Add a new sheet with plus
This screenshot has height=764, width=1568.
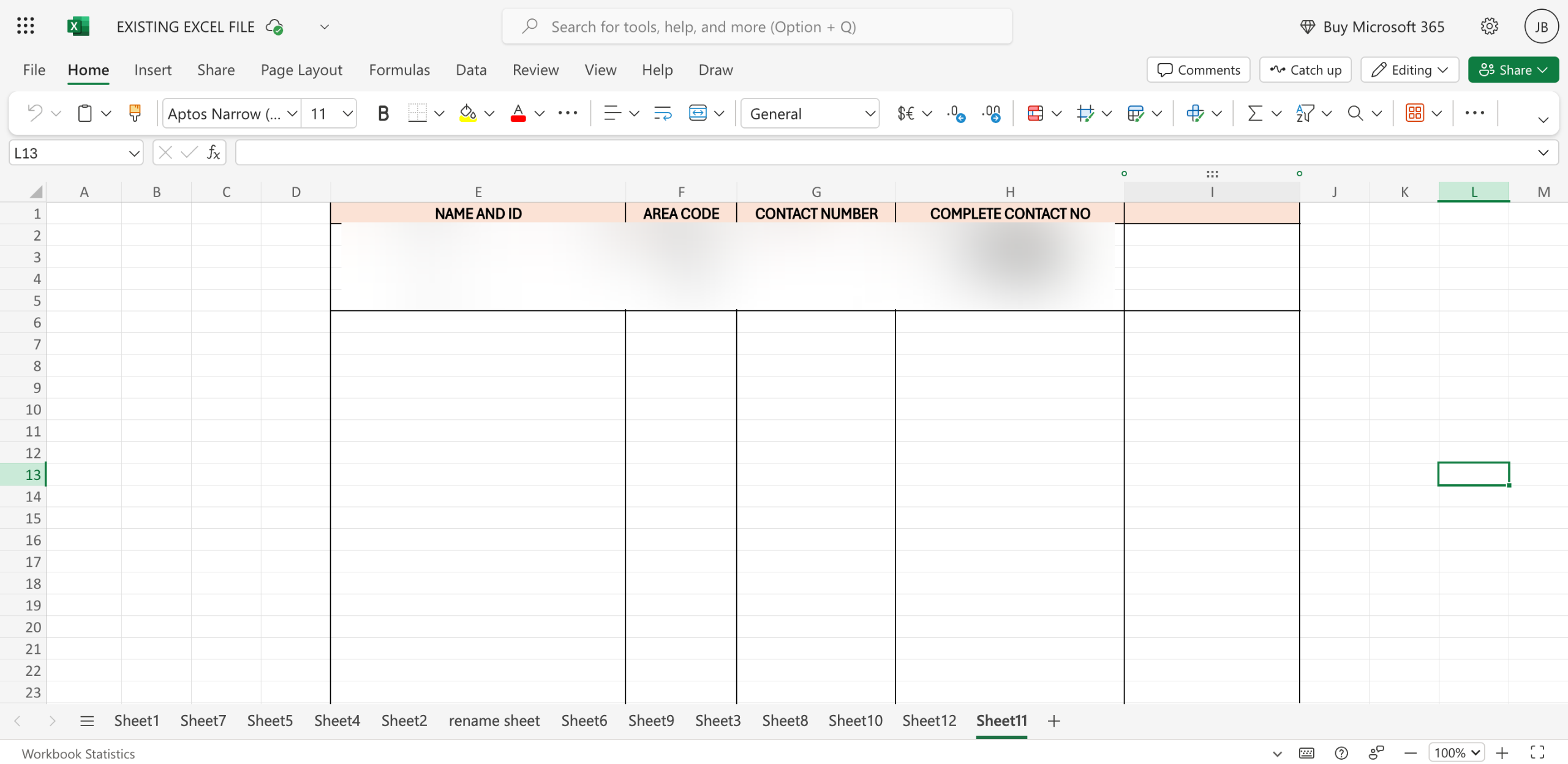[x=1053, y=721]
